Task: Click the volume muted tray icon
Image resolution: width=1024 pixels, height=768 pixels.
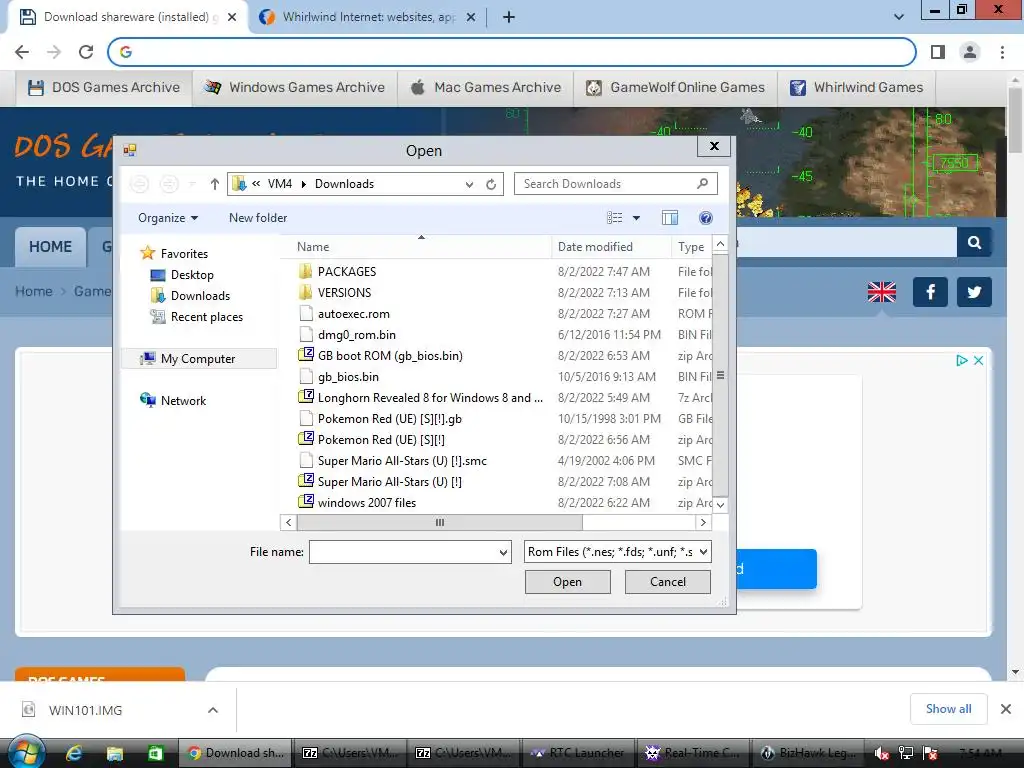Action: 882,754
